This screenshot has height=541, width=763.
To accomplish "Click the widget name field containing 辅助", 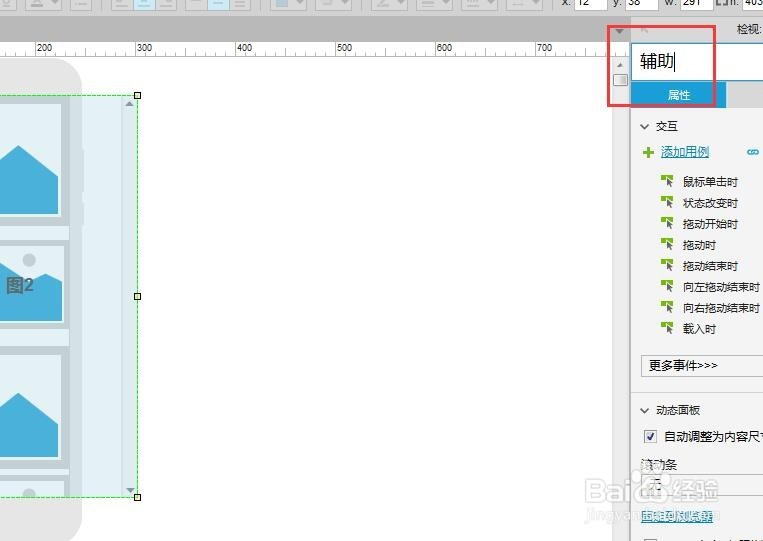I will pos(697,62).
